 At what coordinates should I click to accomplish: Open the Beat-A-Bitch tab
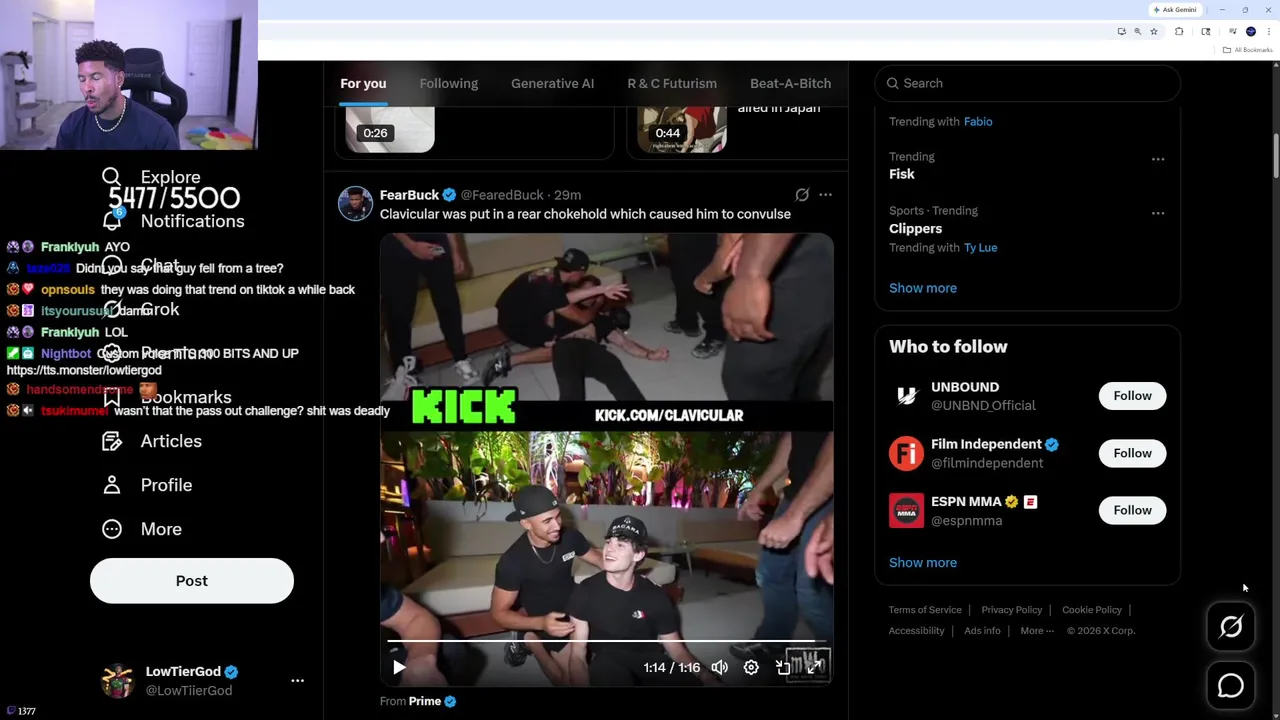click(x=790, y=83)
